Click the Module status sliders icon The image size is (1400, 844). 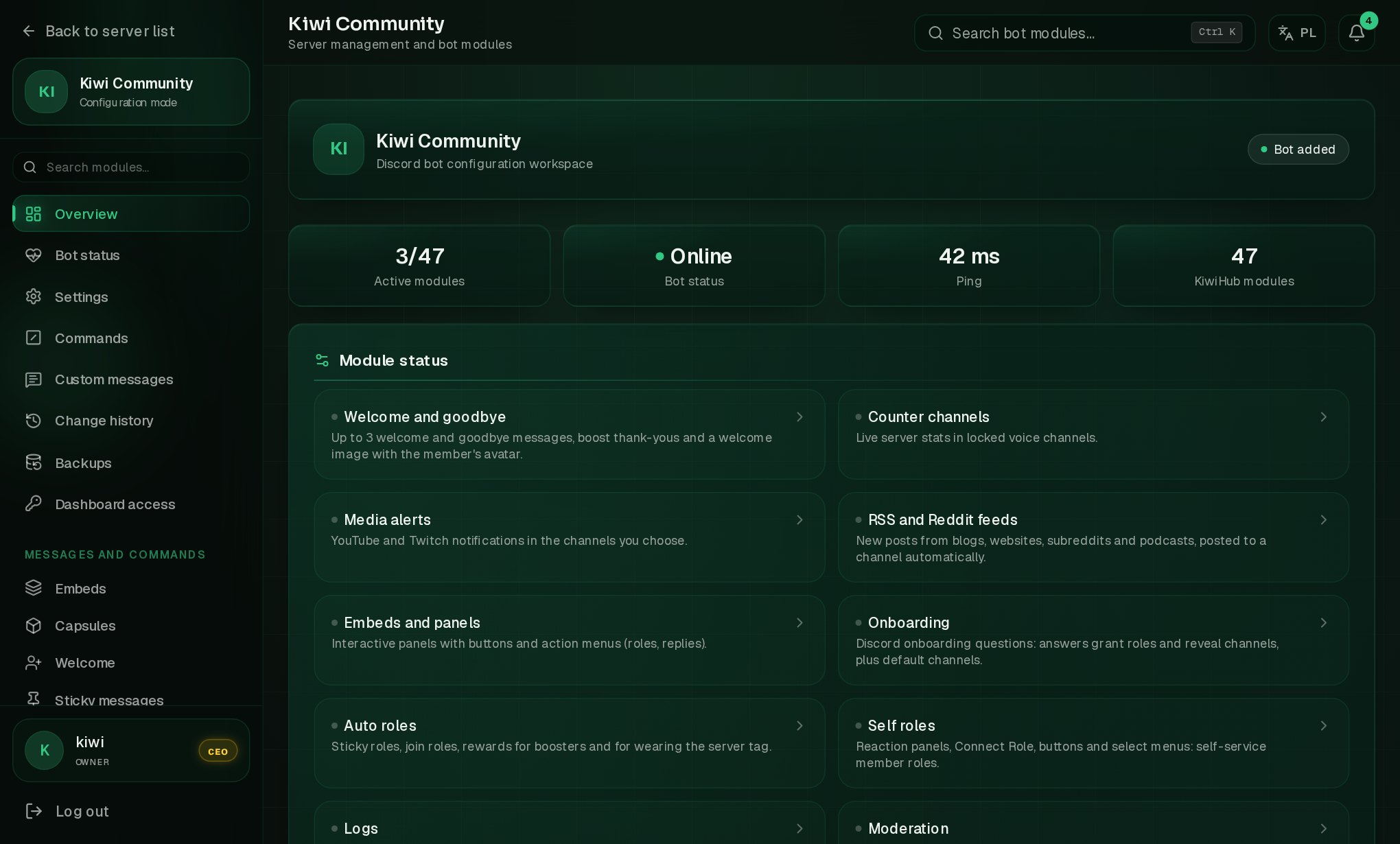pos(322,360)
